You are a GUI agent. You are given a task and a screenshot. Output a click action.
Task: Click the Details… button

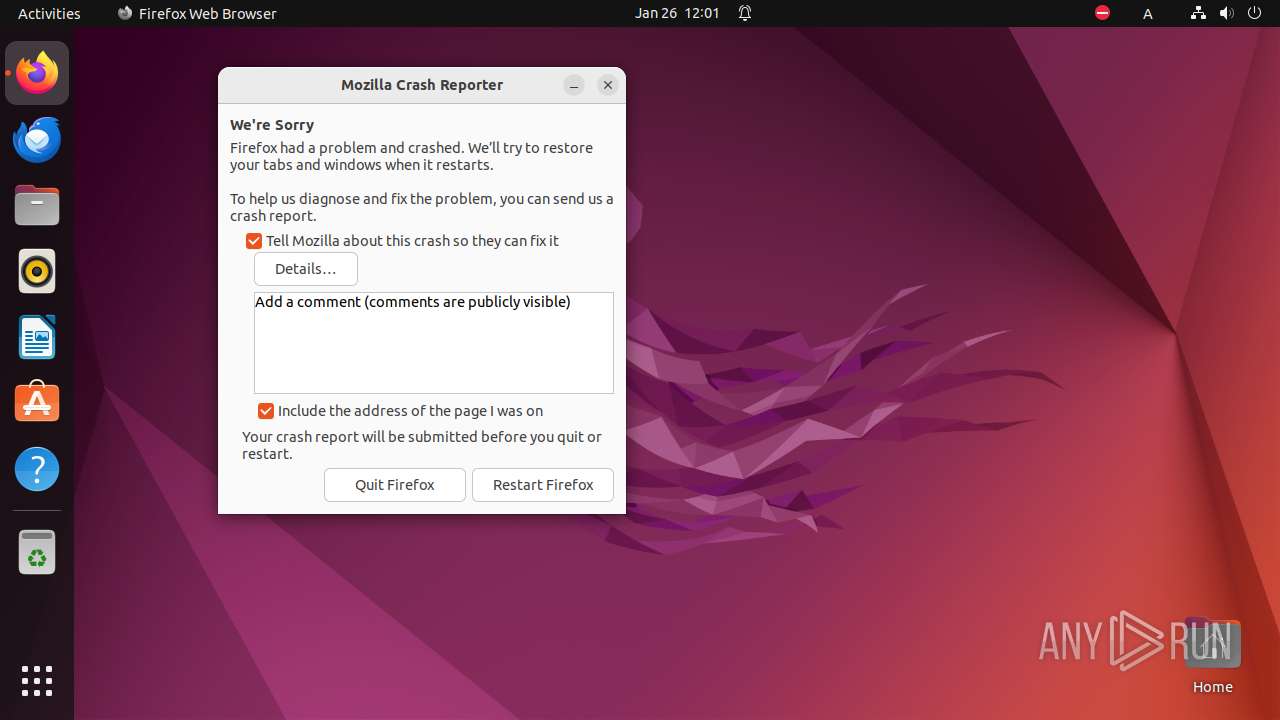pos(306,269)
